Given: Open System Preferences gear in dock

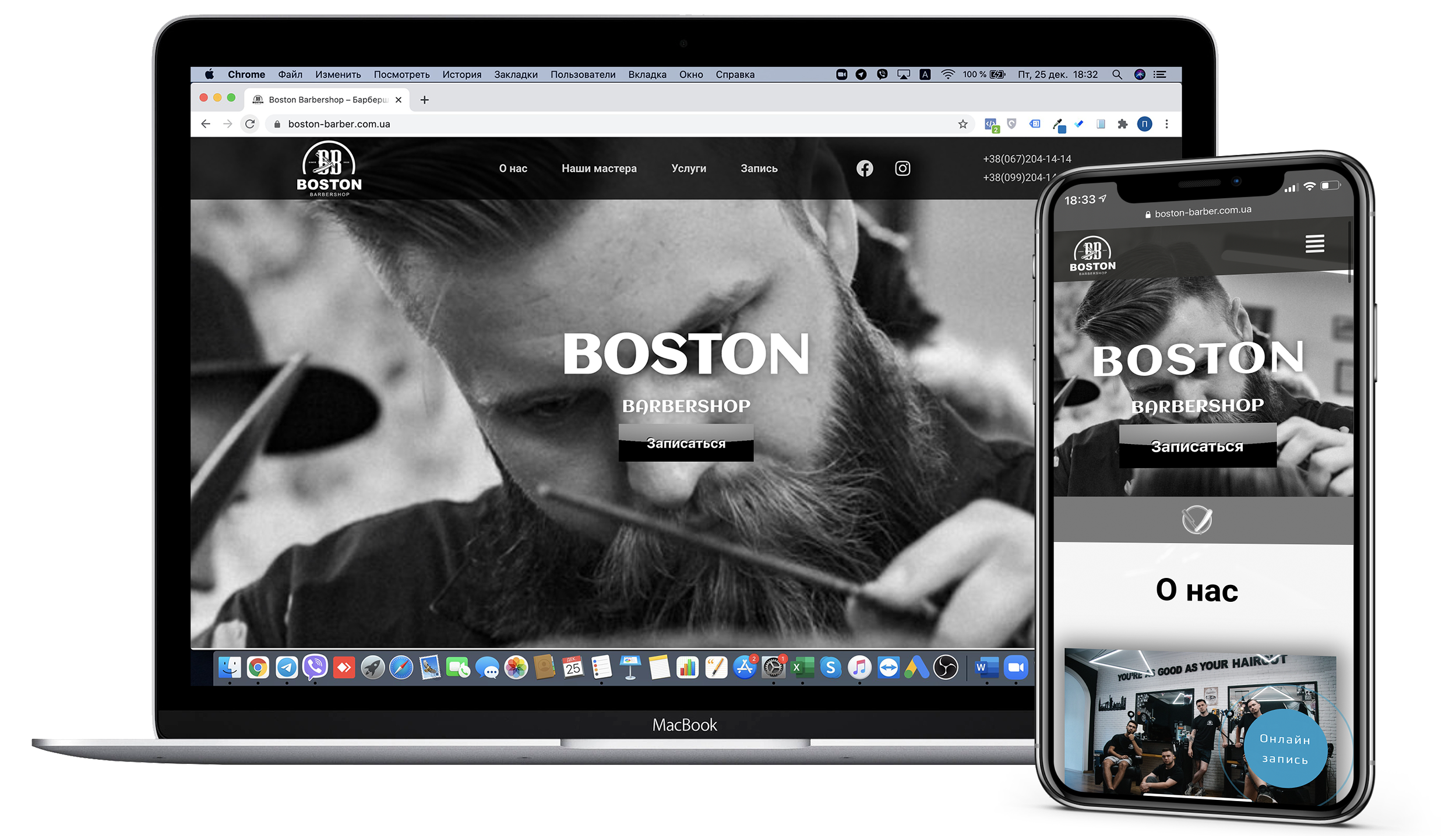Looking at the screenshot, I should tap(774, 668).
